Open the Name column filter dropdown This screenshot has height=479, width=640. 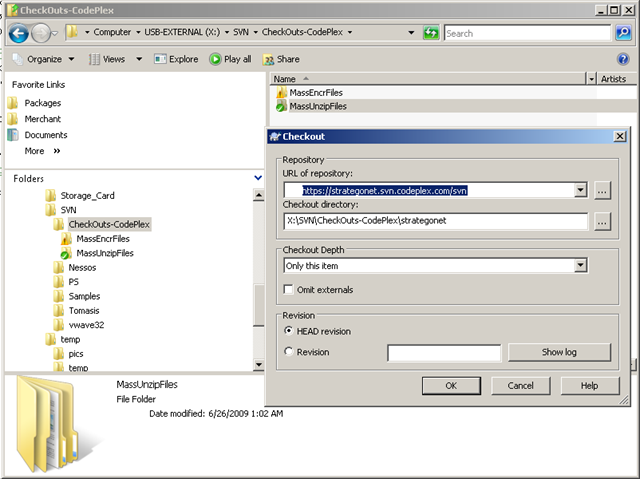(591, 79)
